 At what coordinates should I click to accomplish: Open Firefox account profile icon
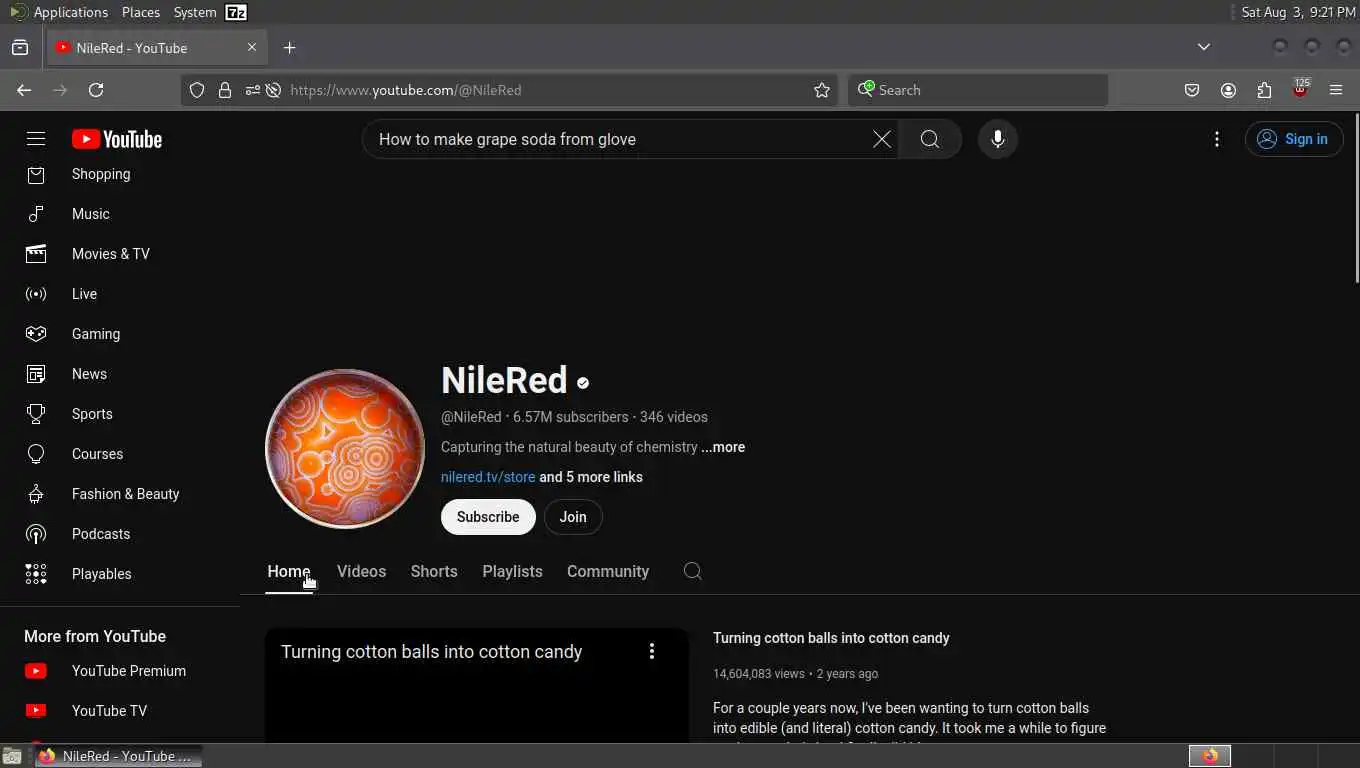point(1228,90)
